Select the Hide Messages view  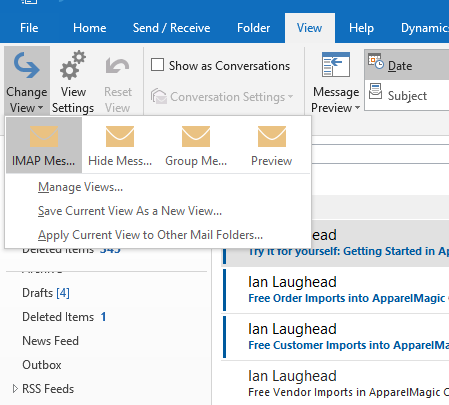(x=120, y=145)
